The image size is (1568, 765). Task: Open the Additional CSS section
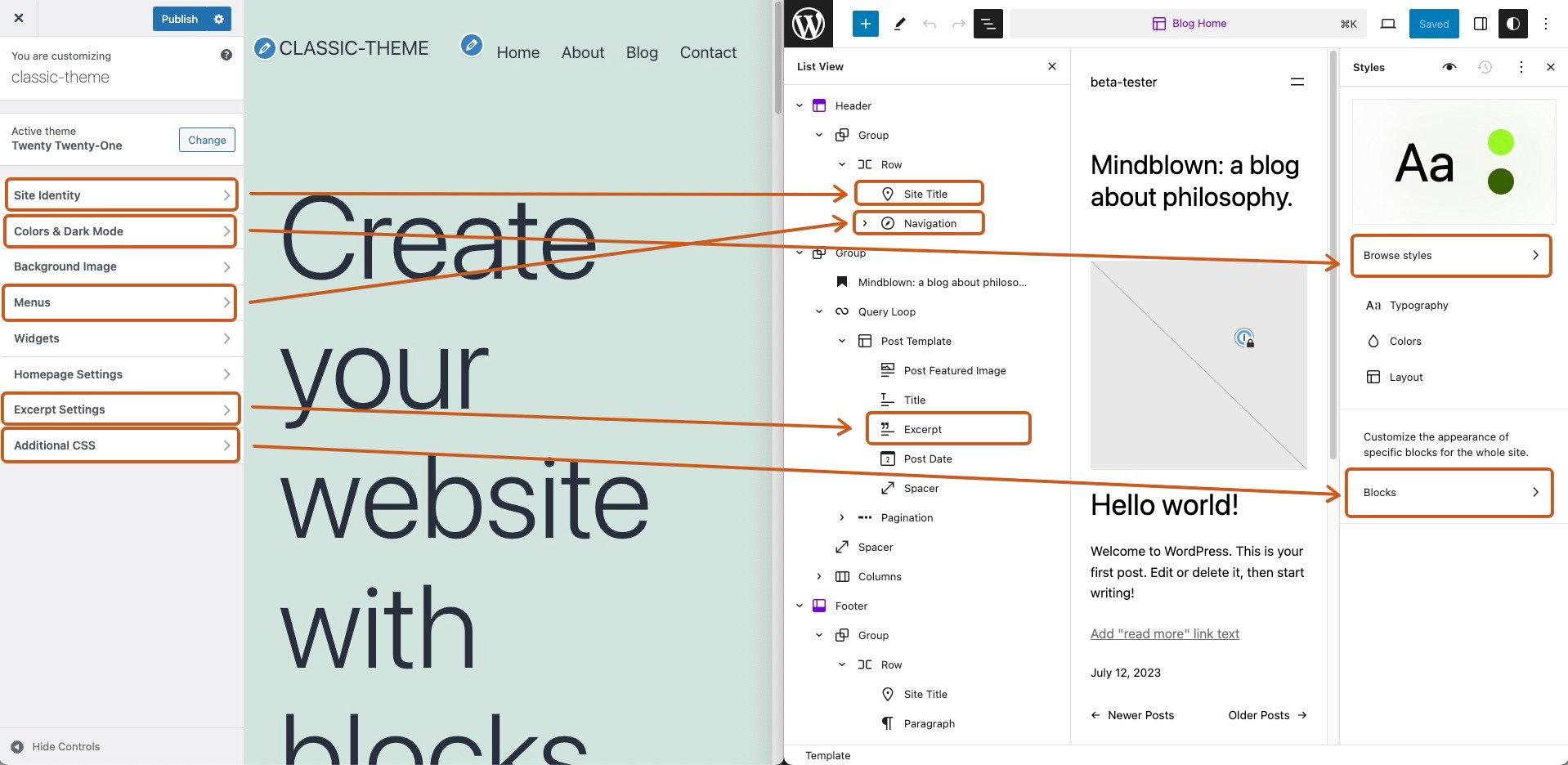121,445
